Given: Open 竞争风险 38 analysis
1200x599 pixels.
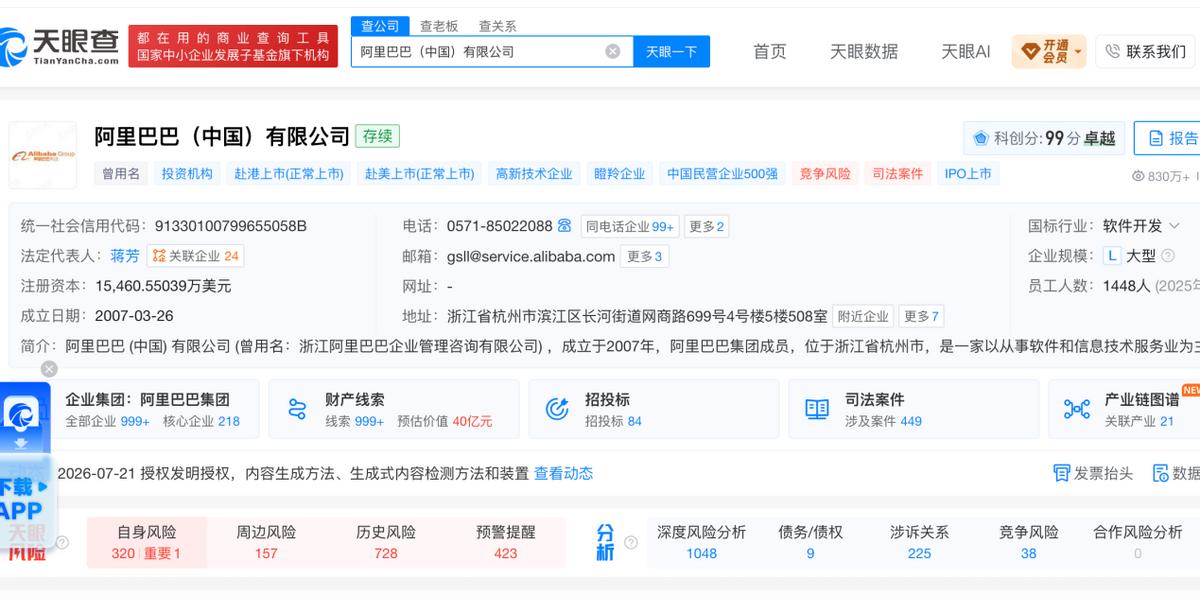Looking at the screenshot, I should click(x=1028, y=542).
